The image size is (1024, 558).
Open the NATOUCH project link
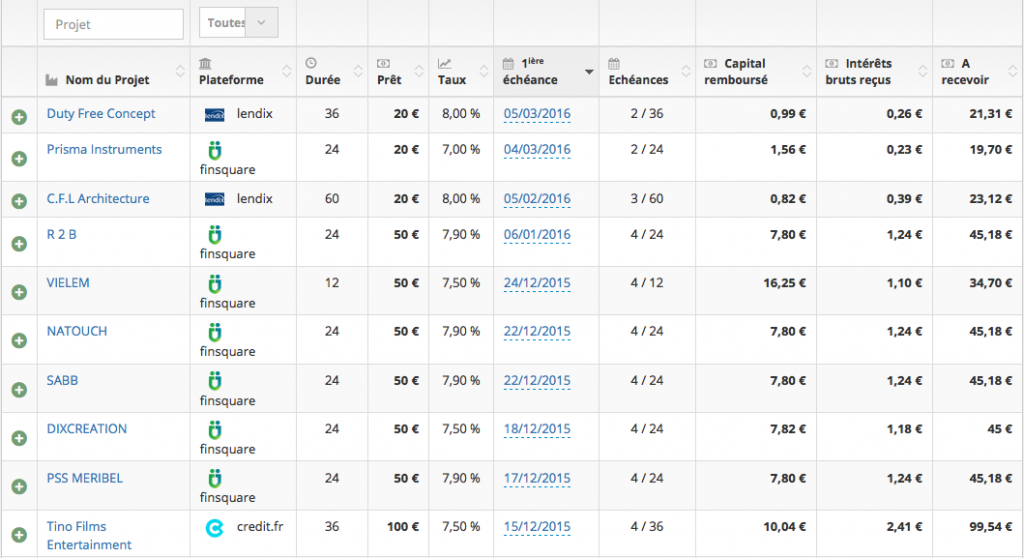[x=76, y=331]
